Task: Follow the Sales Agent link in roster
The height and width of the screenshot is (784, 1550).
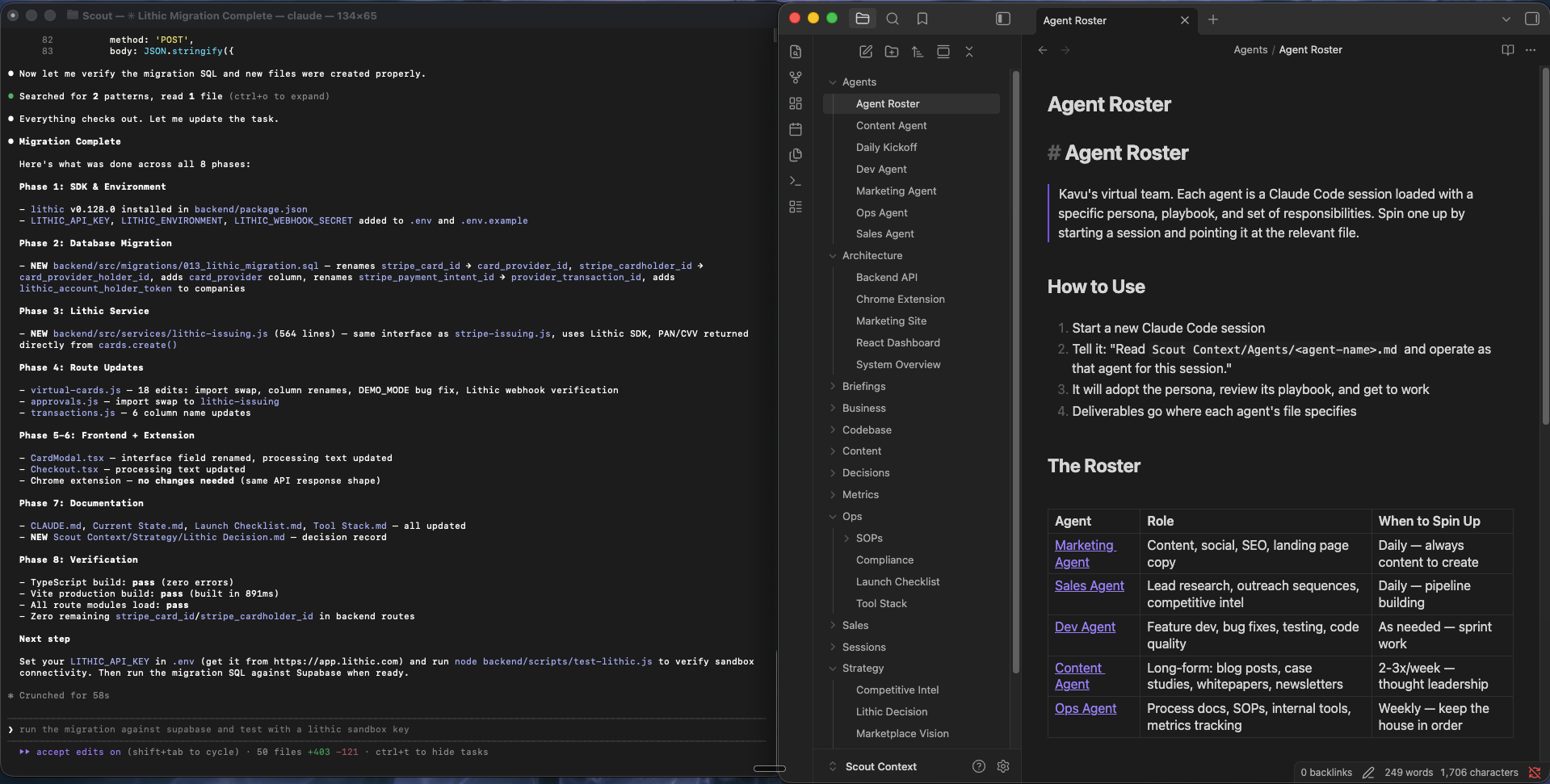Action: click(x=1089, y=586)
